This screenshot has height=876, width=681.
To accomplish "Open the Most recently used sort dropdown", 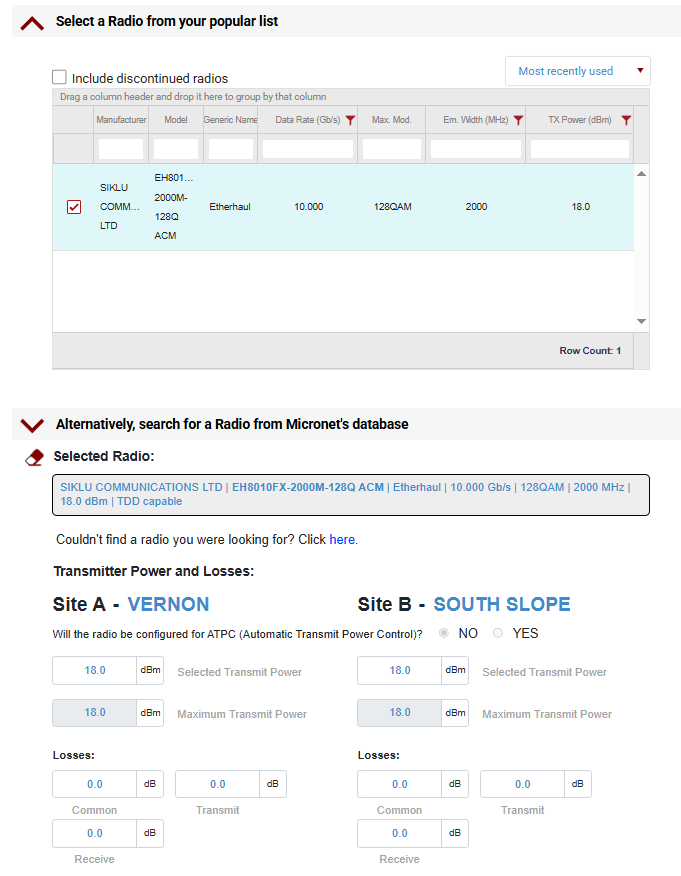I will (x=578, y=71).
